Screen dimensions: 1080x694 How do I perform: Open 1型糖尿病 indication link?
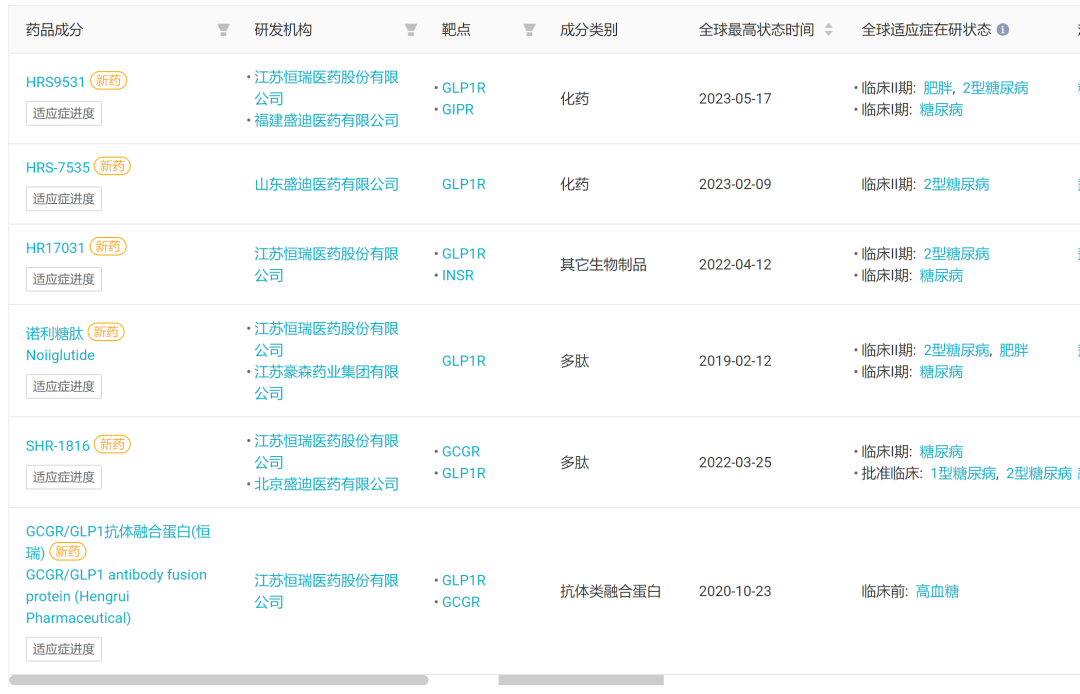point(963,474)
